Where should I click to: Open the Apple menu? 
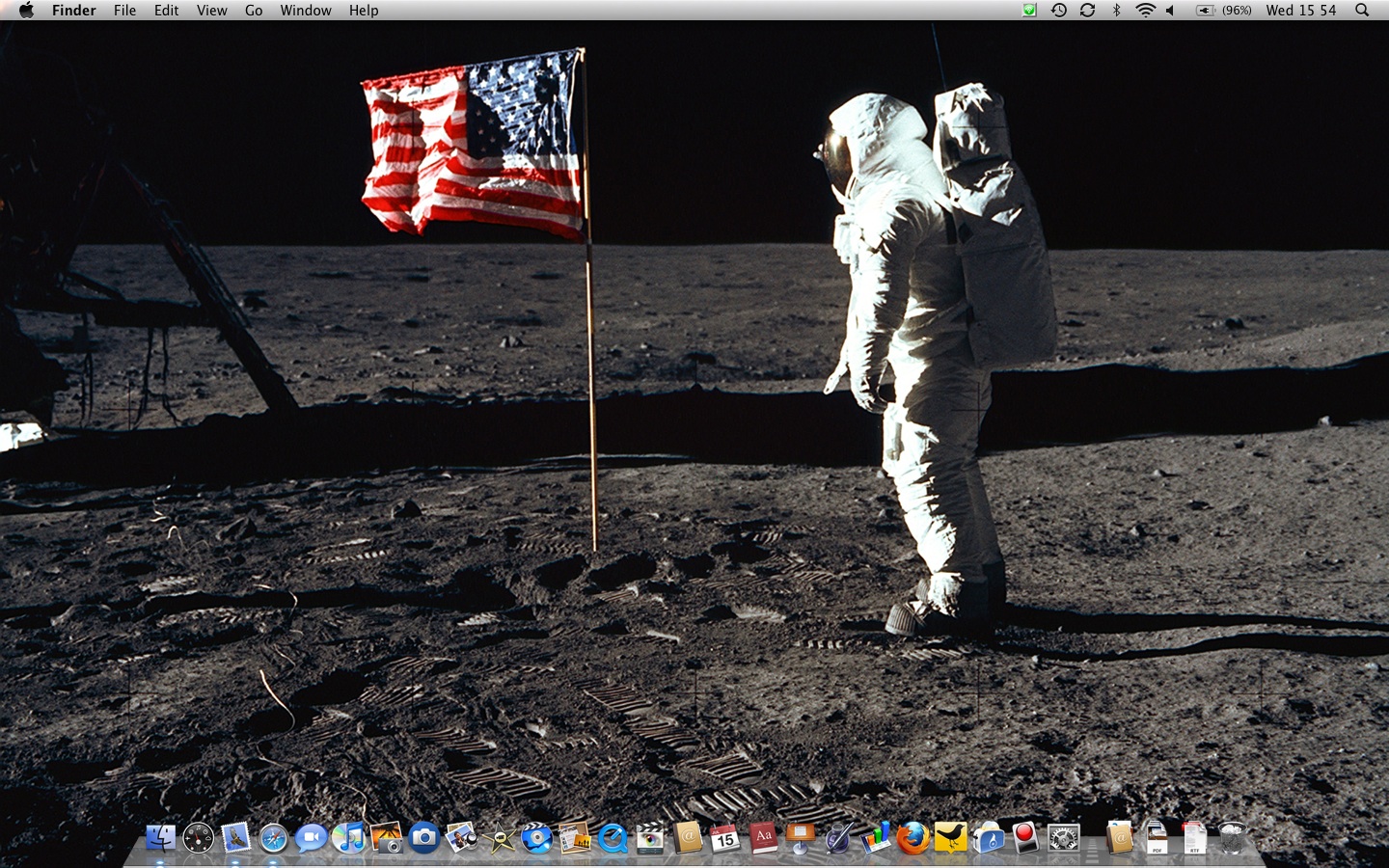(x=26, y=11)
